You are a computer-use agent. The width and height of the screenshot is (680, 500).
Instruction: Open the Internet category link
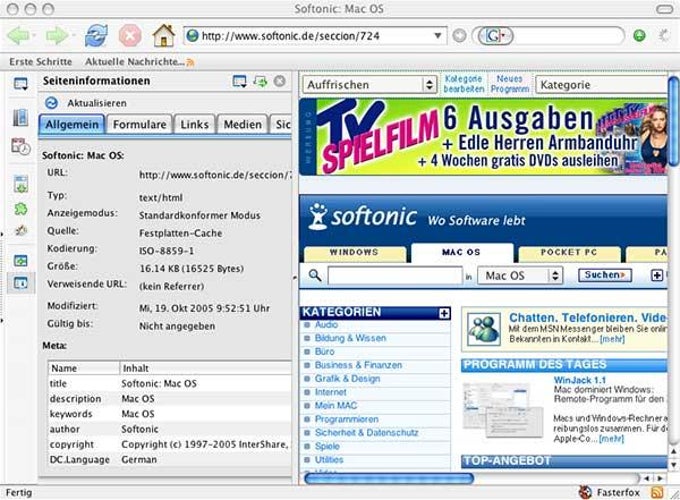(x=330, y=392)
